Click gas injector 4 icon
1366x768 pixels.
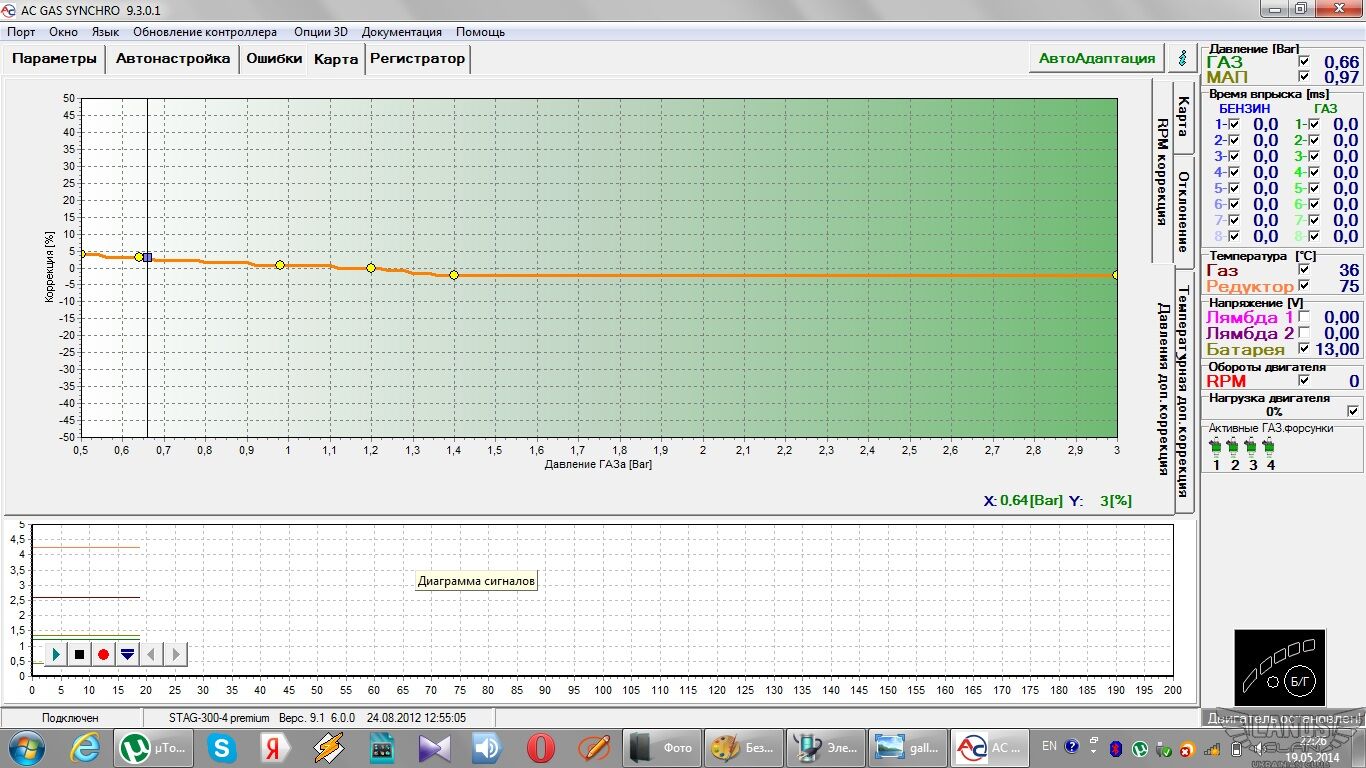point(1270,447)
